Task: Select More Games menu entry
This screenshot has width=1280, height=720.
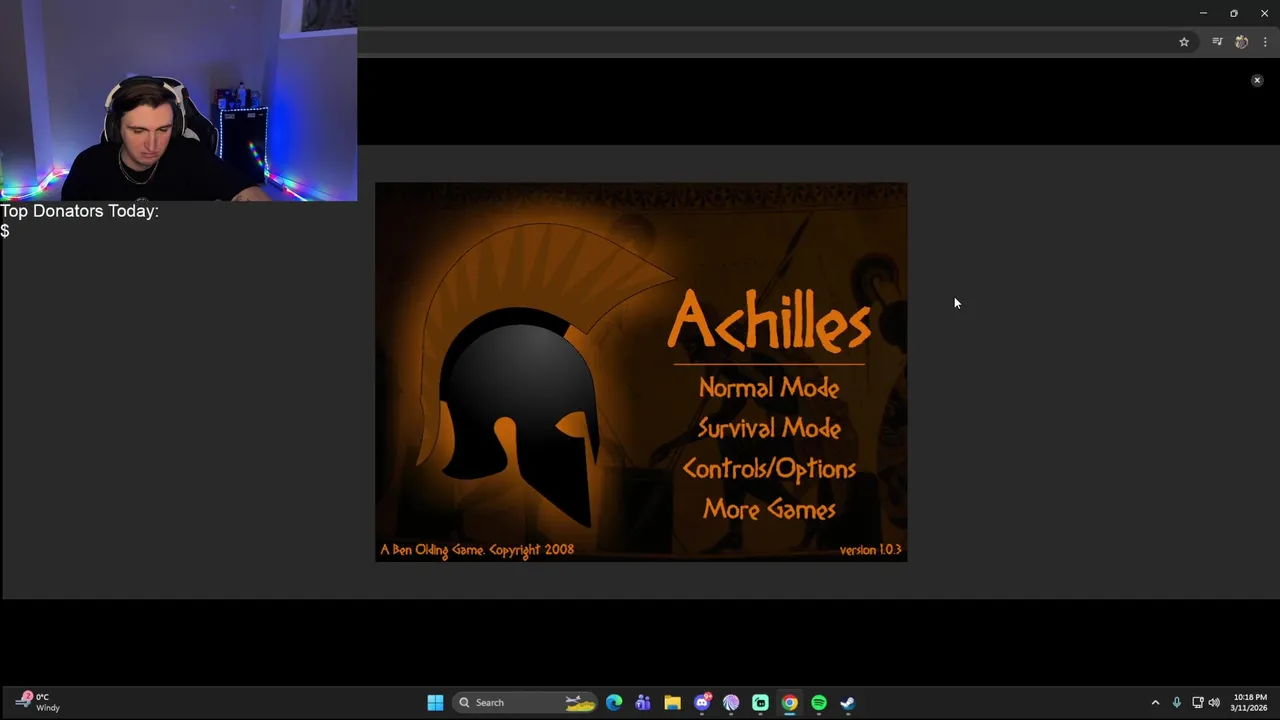Action: tap(768, 510)
